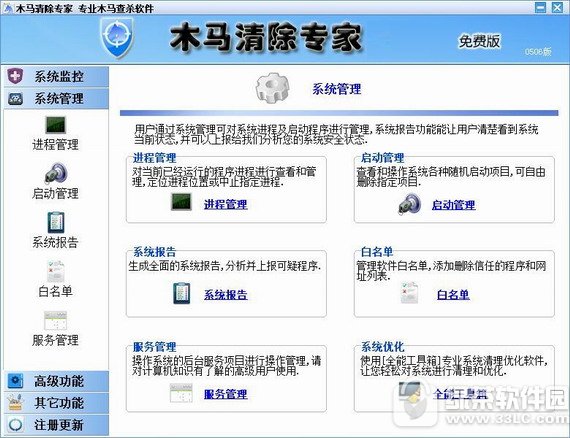Click the 免费版 label in the header

click(479, 41)
